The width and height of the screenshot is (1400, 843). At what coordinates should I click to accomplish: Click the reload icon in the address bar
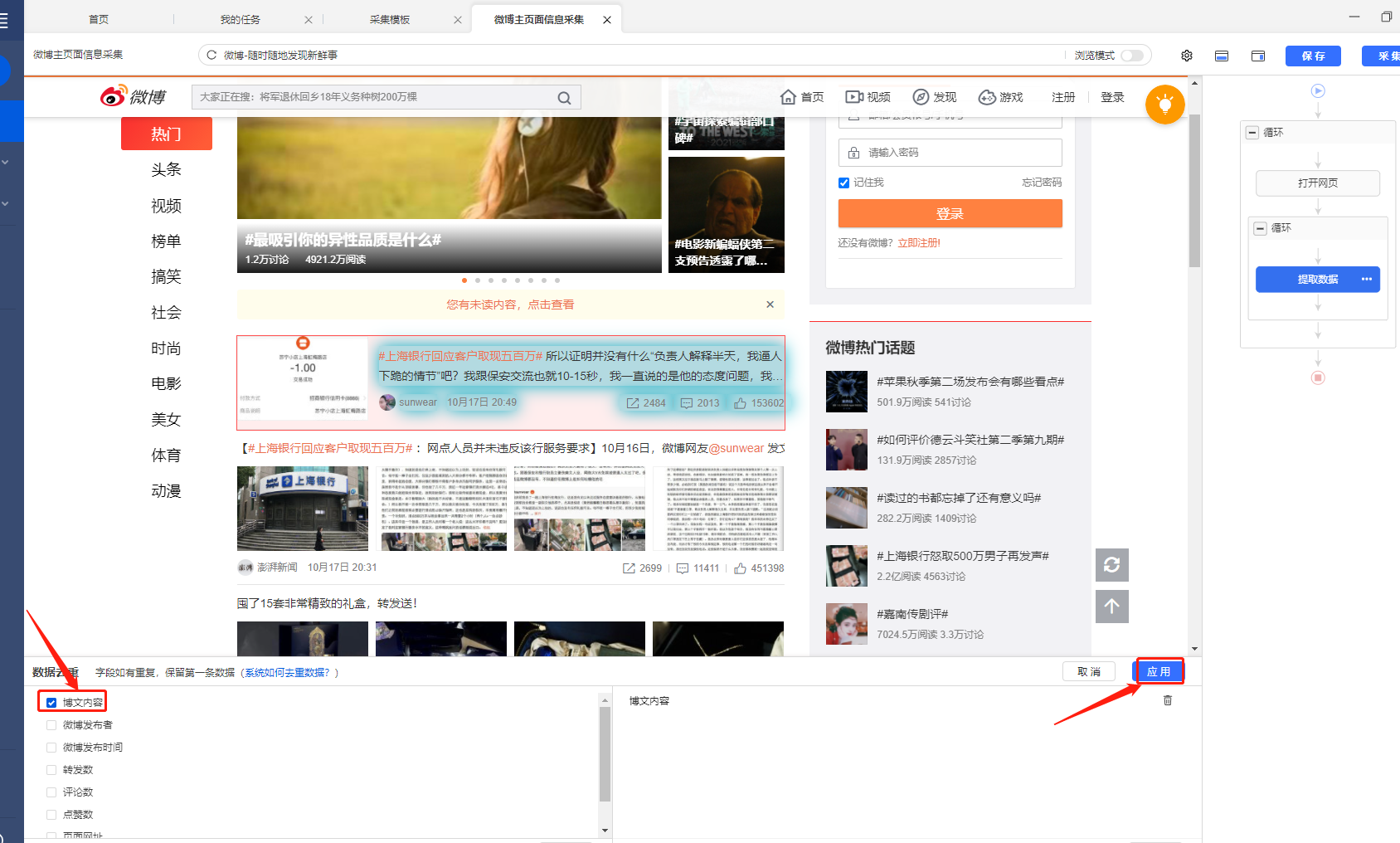click(x=211, y=55)
